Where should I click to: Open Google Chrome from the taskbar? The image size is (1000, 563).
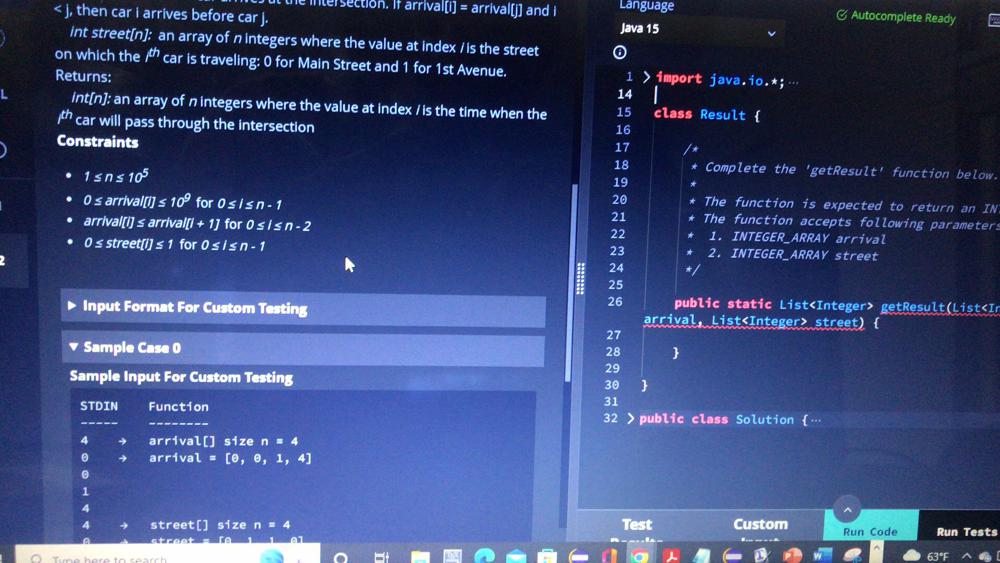tap(640, 556)
